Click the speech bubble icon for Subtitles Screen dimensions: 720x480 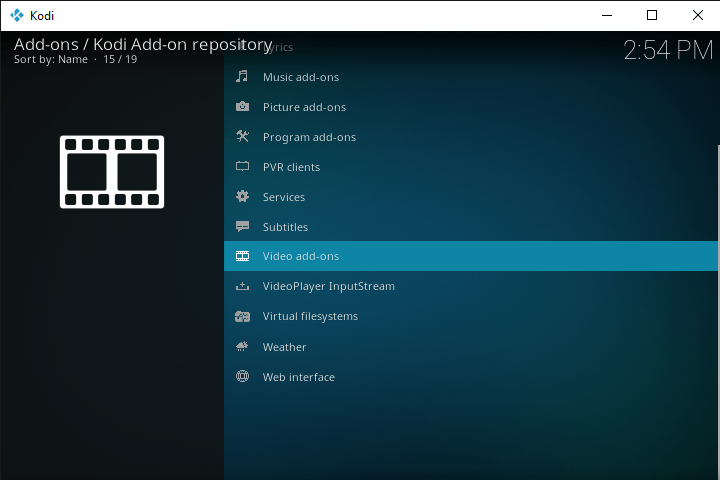click(242, 226)
